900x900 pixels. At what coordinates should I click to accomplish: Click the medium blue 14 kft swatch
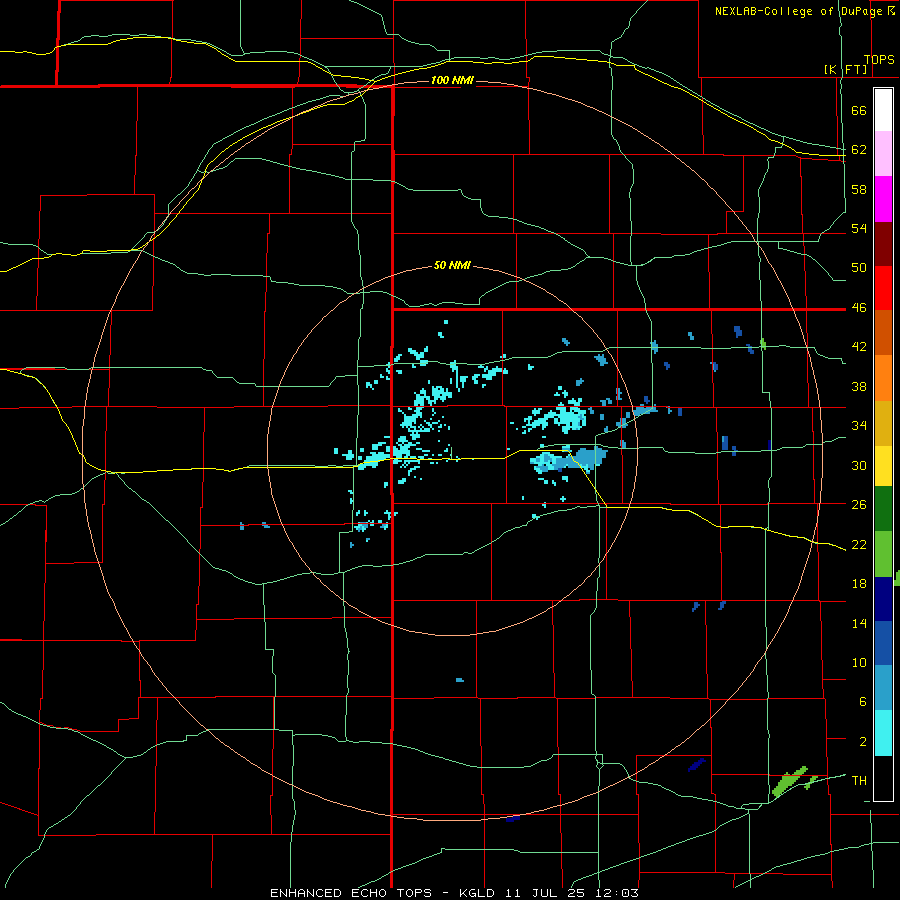(883, 643)
